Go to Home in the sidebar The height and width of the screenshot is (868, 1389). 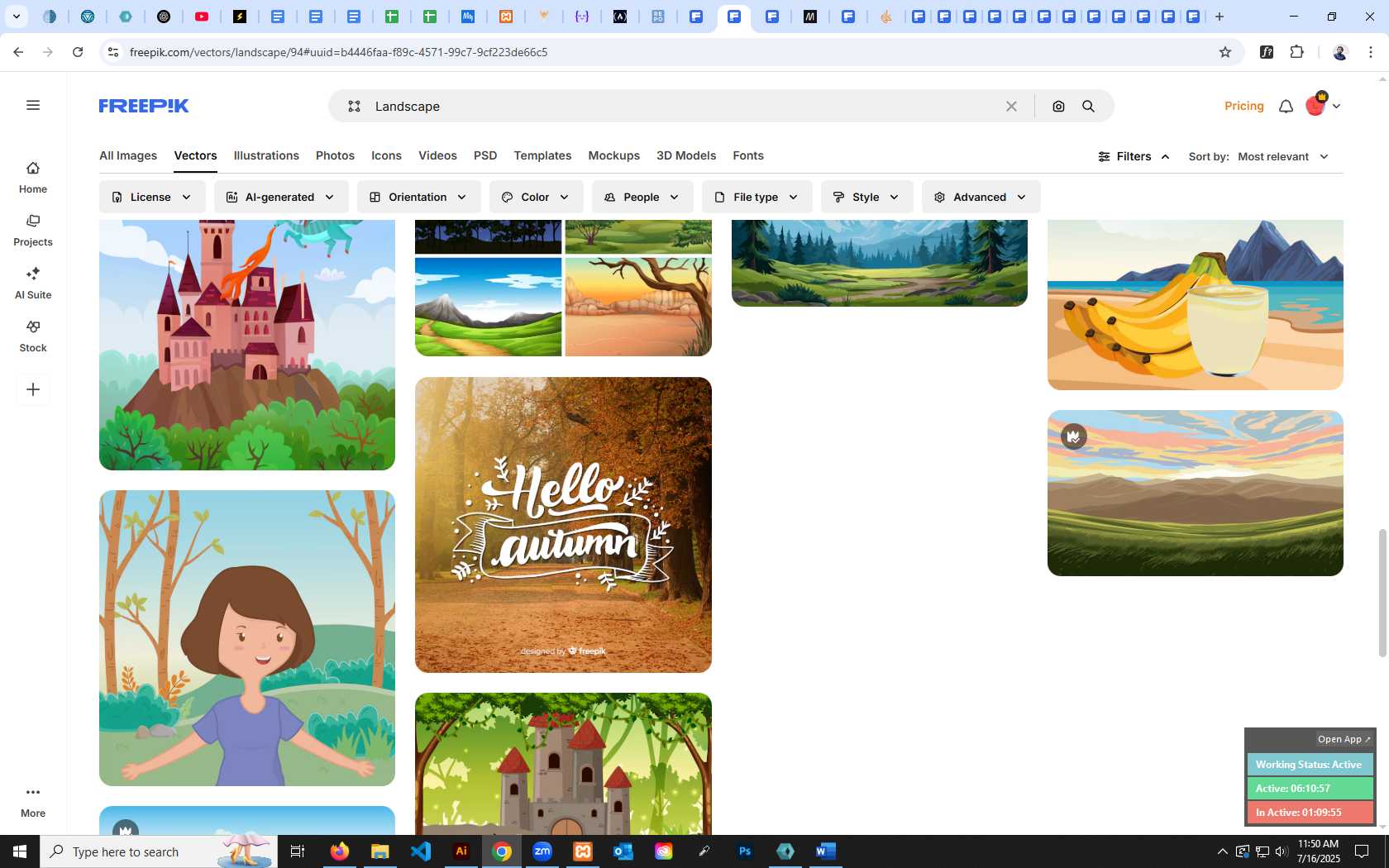click(x=33, y=178)
